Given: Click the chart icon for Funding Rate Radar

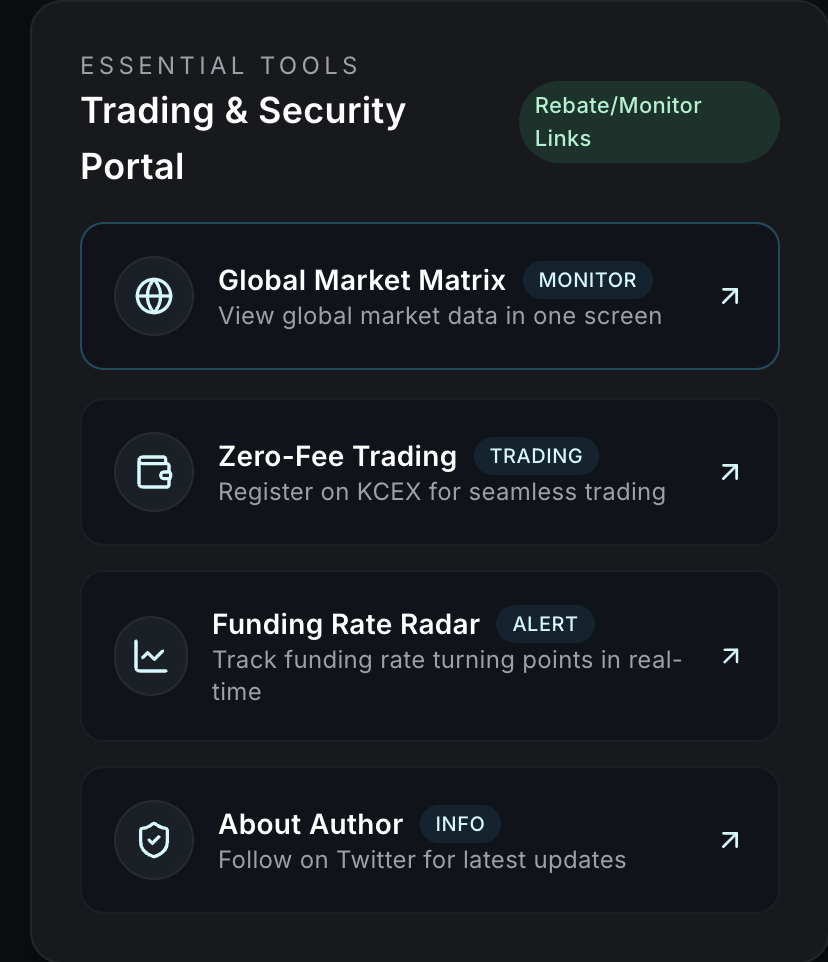Looking at the screenshot, I should pyautogui.click(x=151, y=656).
